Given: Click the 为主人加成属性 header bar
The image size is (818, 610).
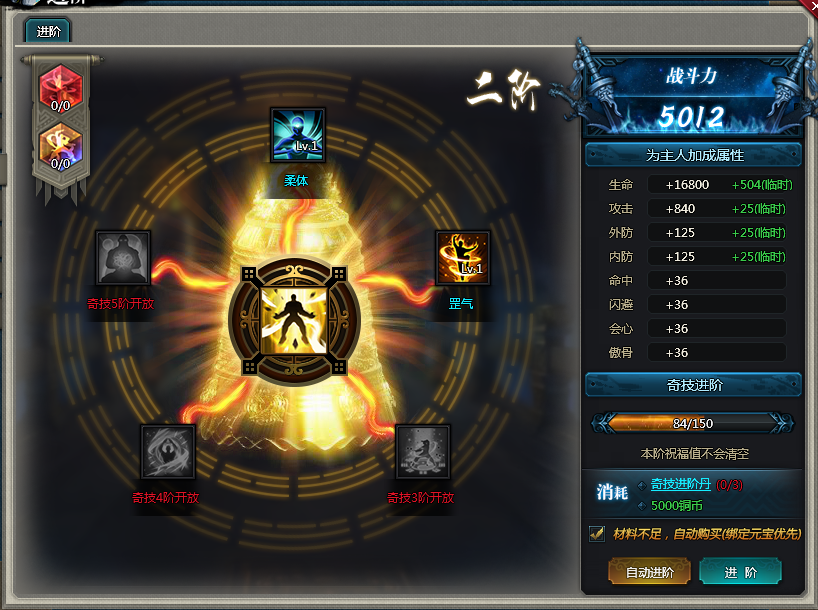Looking at the screenshot, I should point(693,155).
